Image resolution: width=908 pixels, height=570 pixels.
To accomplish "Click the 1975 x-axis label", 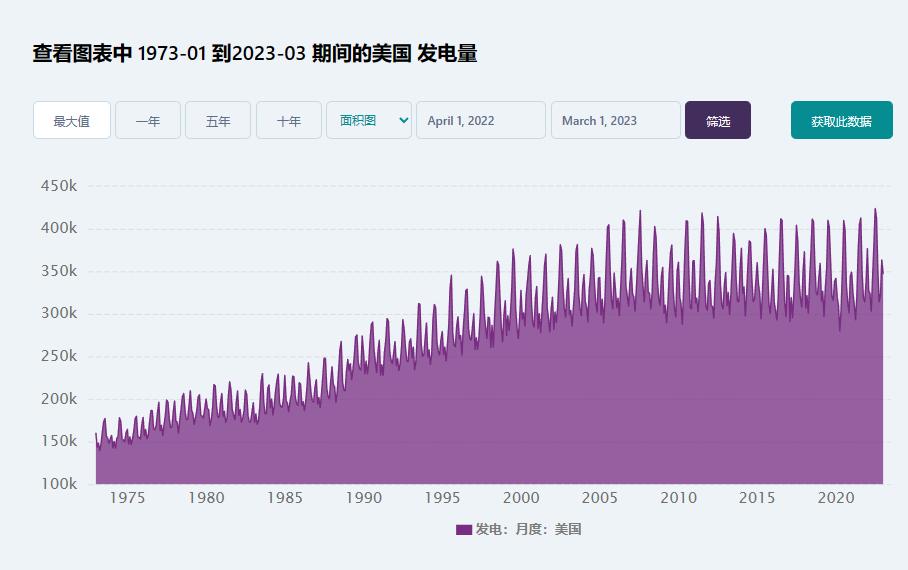I will click(x=127, y=498).
